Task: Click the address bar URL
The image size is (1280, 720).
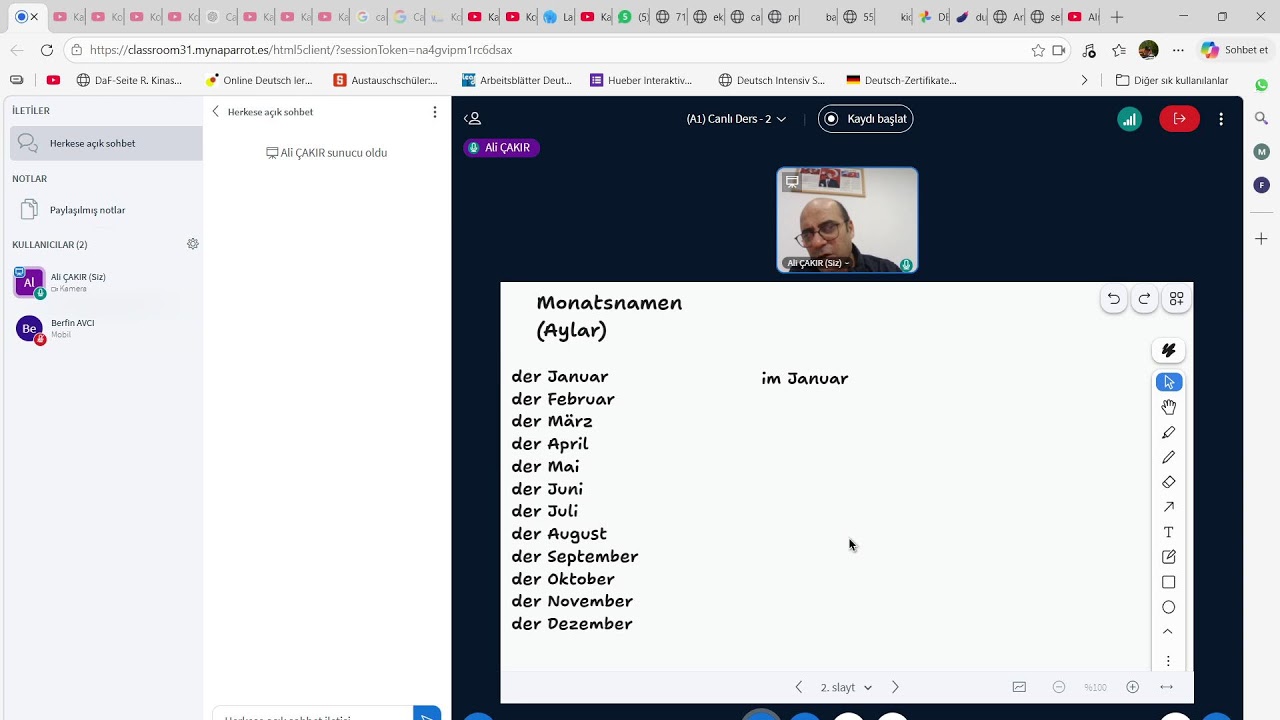Action: point(301,50)
